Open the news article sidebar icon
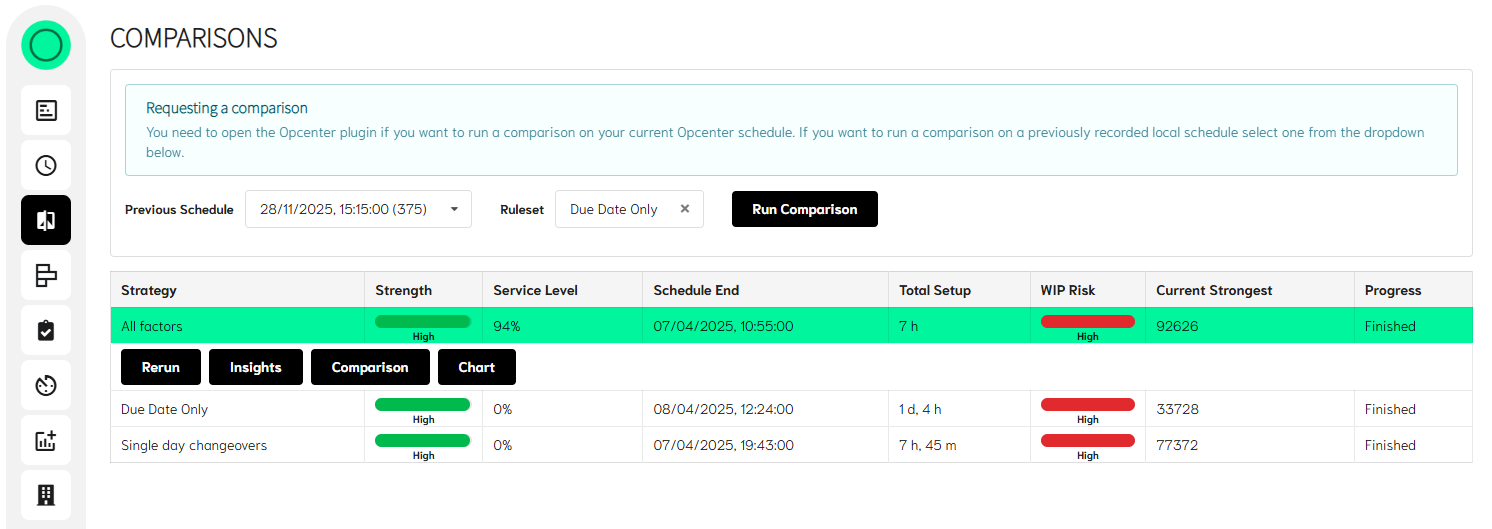Screen dimensions: 1492x529 point(46,110)
